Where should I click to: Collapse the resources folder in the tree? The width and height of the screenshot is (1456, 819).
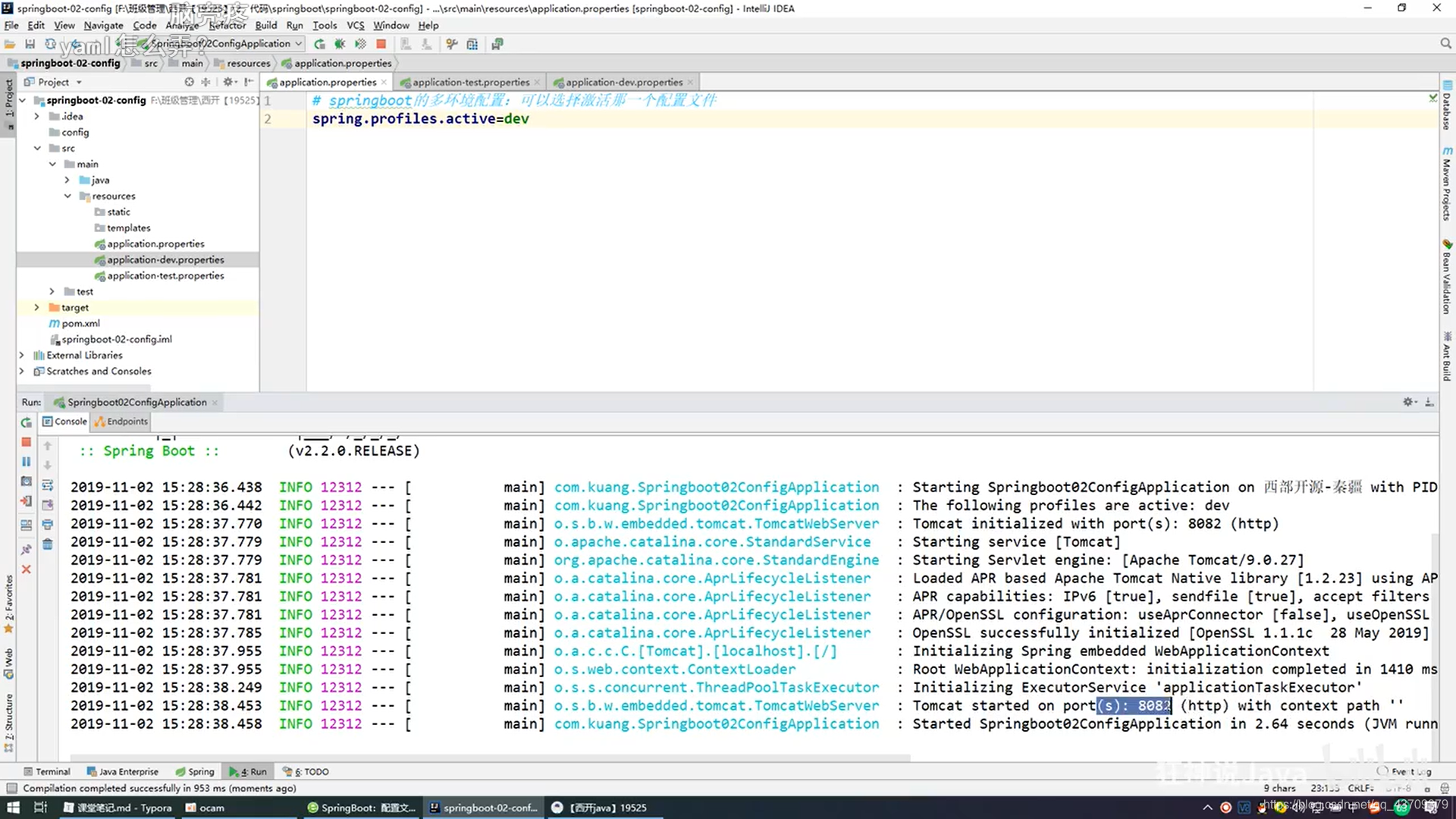click(67, 196)
